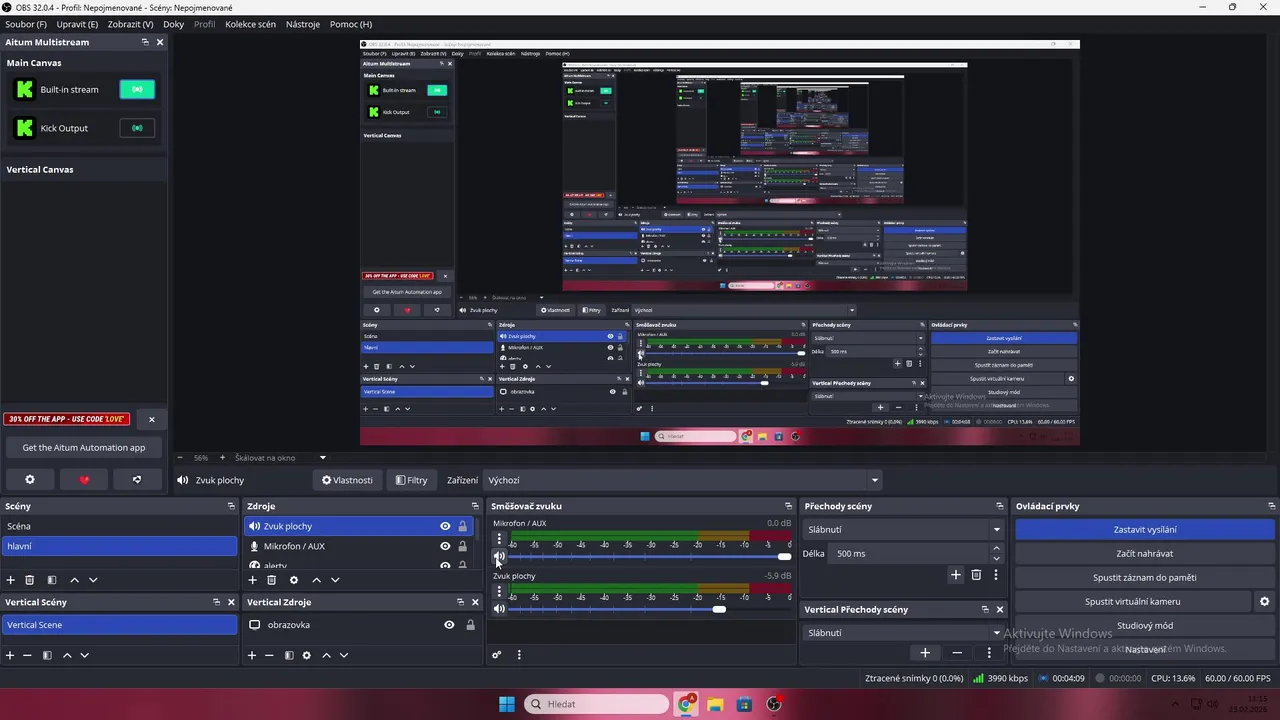Image resolution: width=1280 pixels, height=720 pixels.
Task: Float the Směšovač zvuku dock panel
Action: [788, 506]
